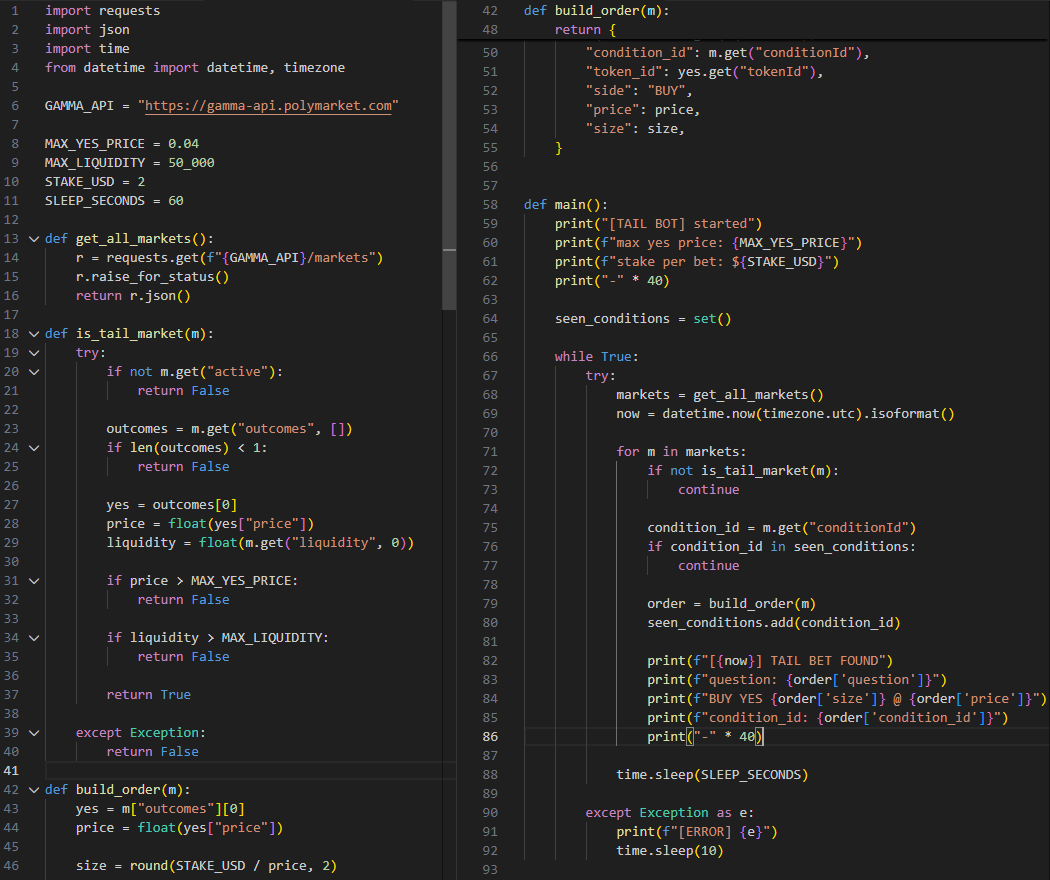
Task: Click 'def main():' on line 58
Action: tap(566, 204)
